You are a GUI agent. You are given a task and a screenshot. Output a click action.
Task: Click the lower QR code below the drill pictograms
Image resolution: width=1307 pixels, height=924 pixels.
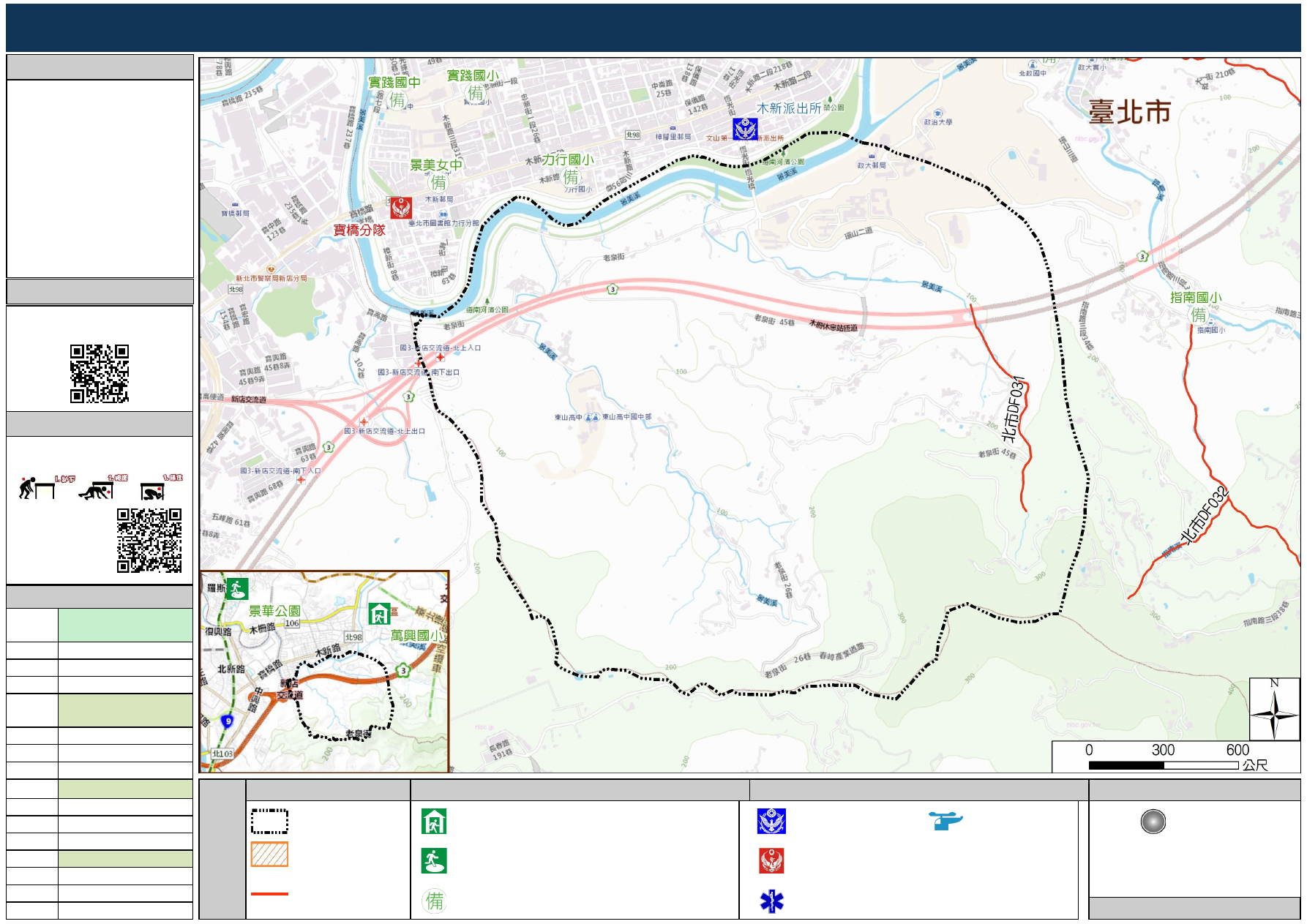tap(149, 541)
